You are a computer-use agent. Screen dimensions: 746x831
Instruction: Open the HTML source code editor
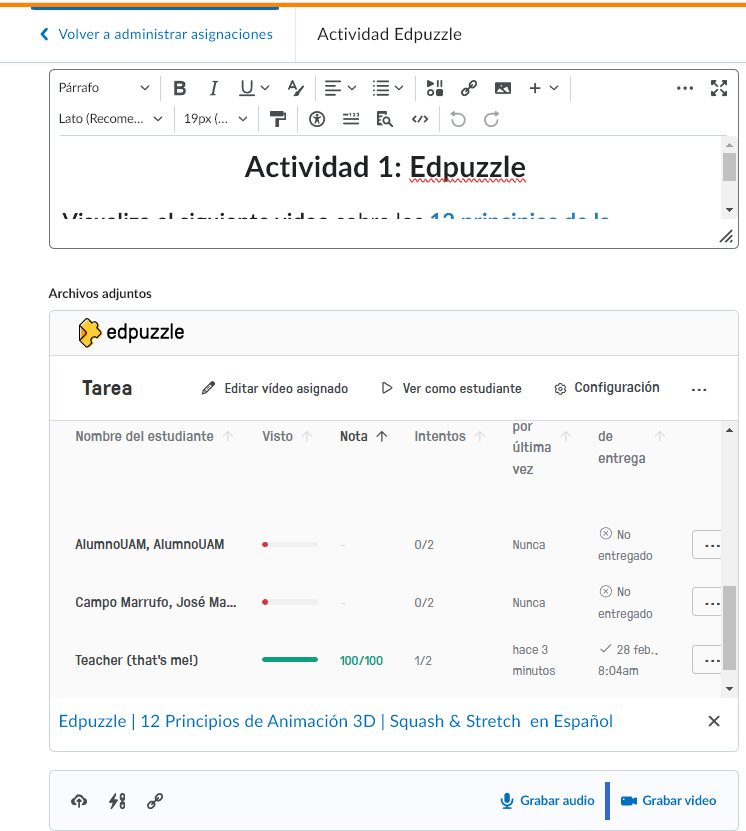click(420, 119)
